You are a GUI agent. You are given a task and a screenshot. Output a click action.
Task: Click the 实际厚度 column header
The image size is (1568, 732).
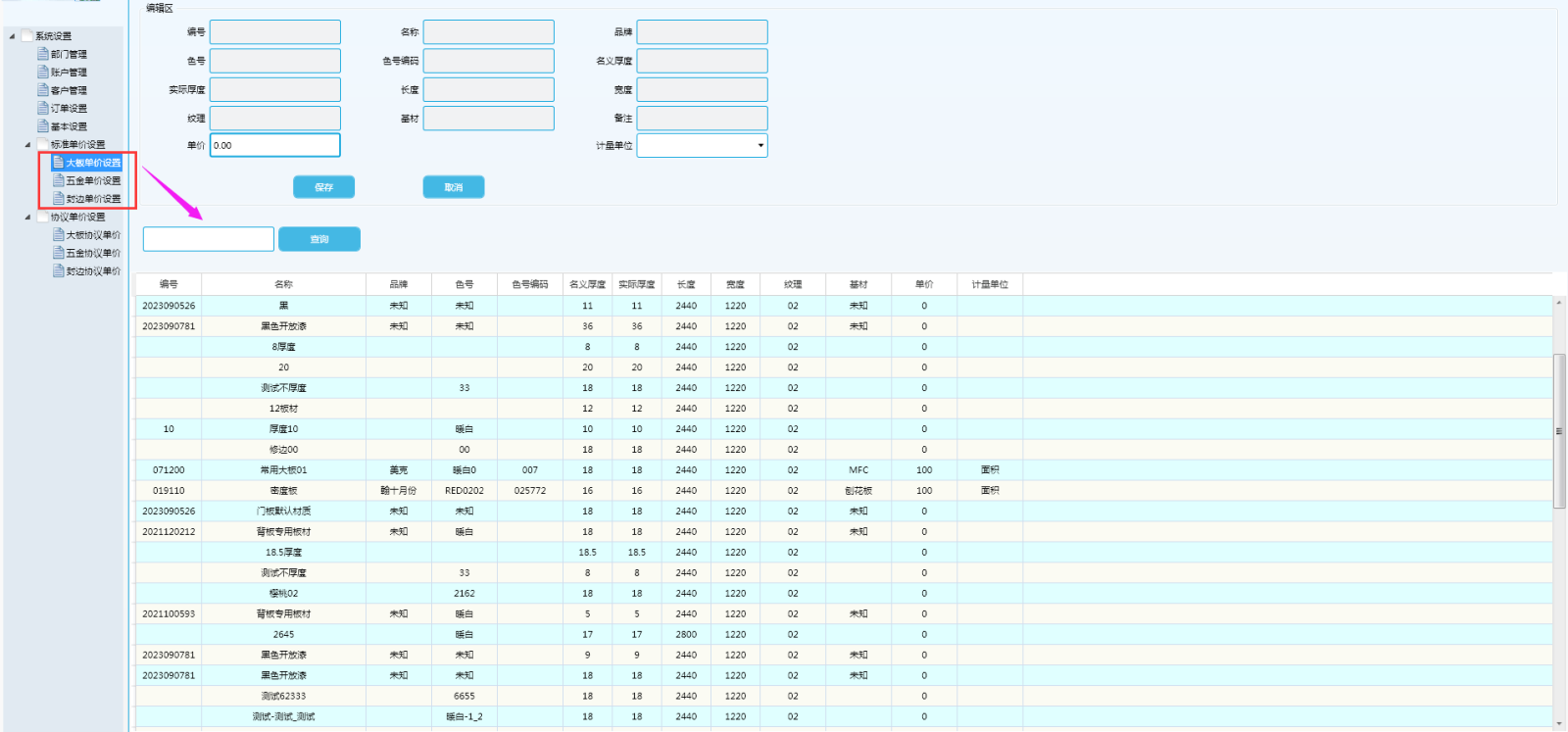pos(637,284)
